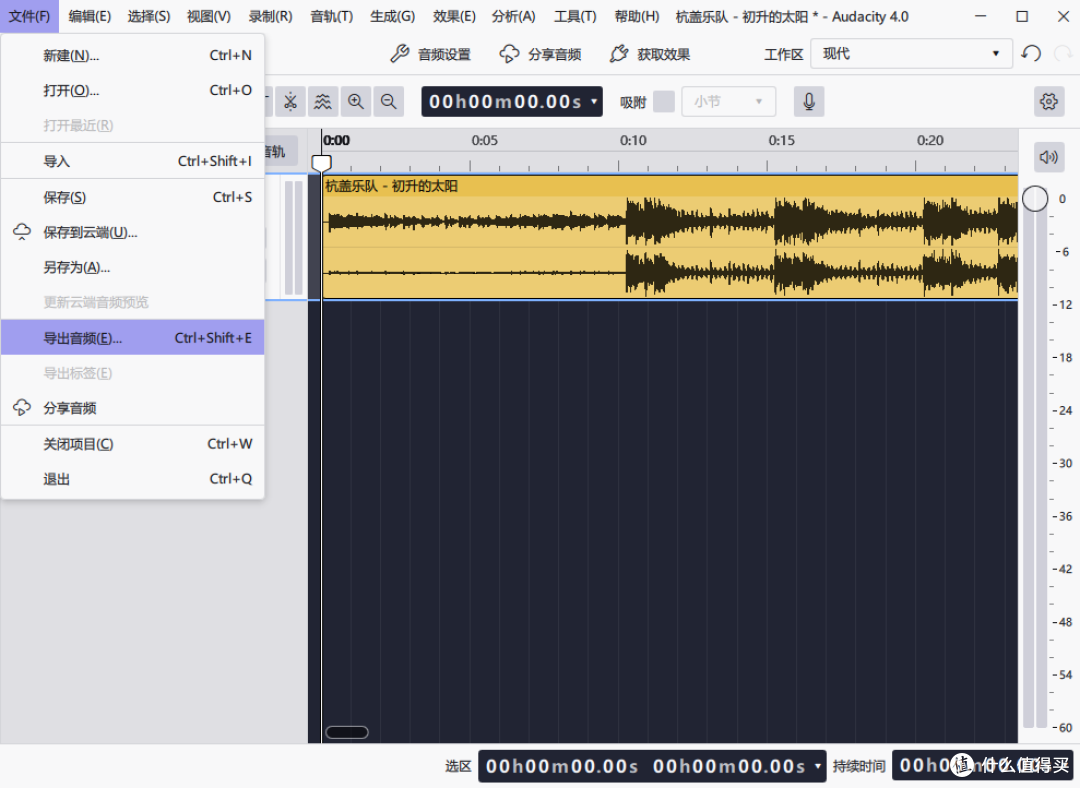Screen dimensions: 1080x788
Task: Click the 音频设置 wrench icon
Action: [399, 54]
